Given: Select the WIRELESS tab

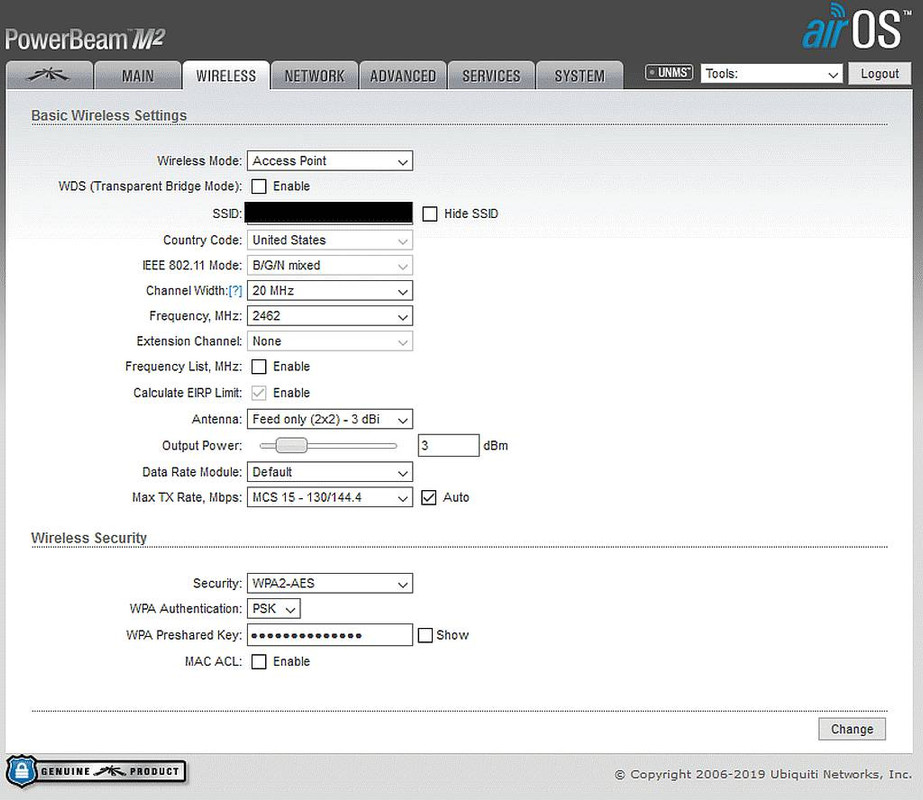Looking at the screenshot, I should click(x=226, y=75).
